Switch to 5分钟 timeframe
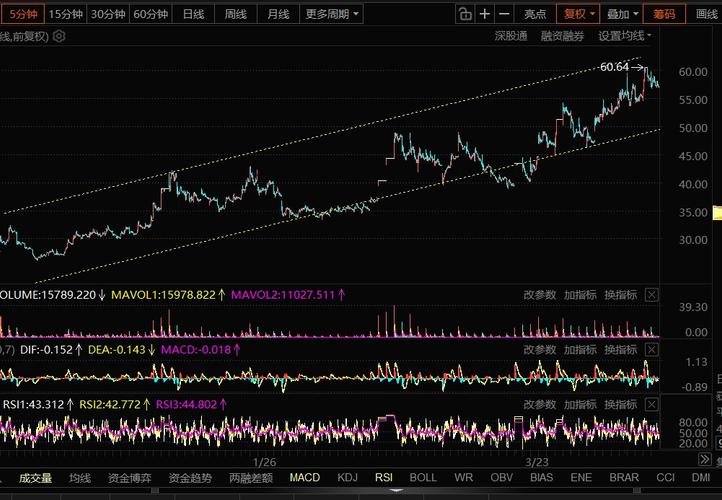722x500 pixels. tap(22, 14)
